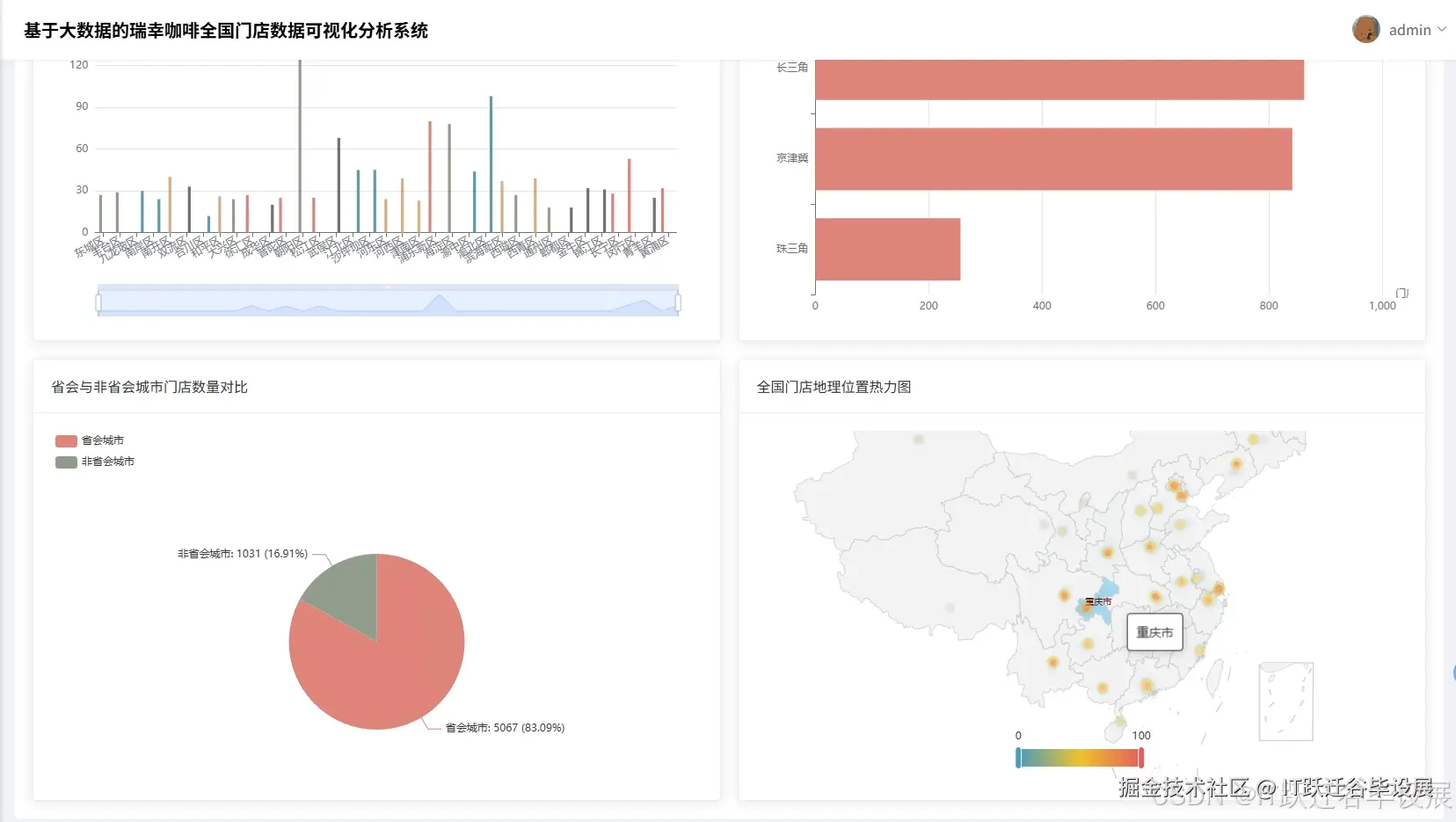Screen dimensions: 1456x822
Task: Toggle the 非省会城市 legend item
Action: click(x=95, y=462)
